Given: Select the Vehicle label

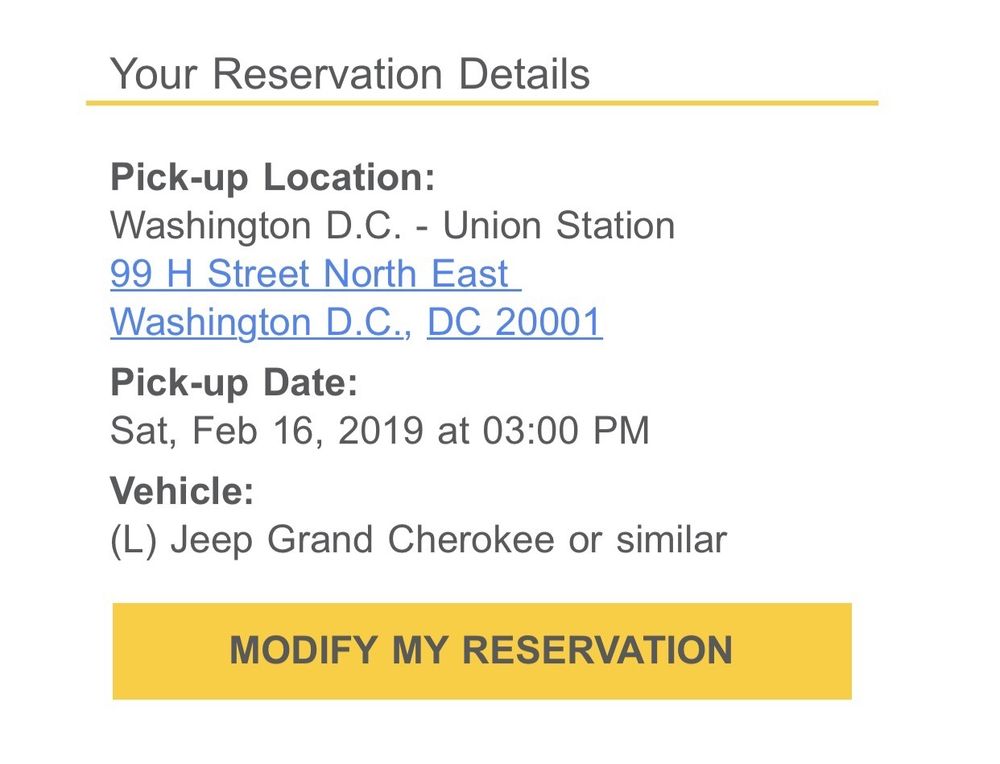Looking at the screenshot, I should (x=182, y=491).
